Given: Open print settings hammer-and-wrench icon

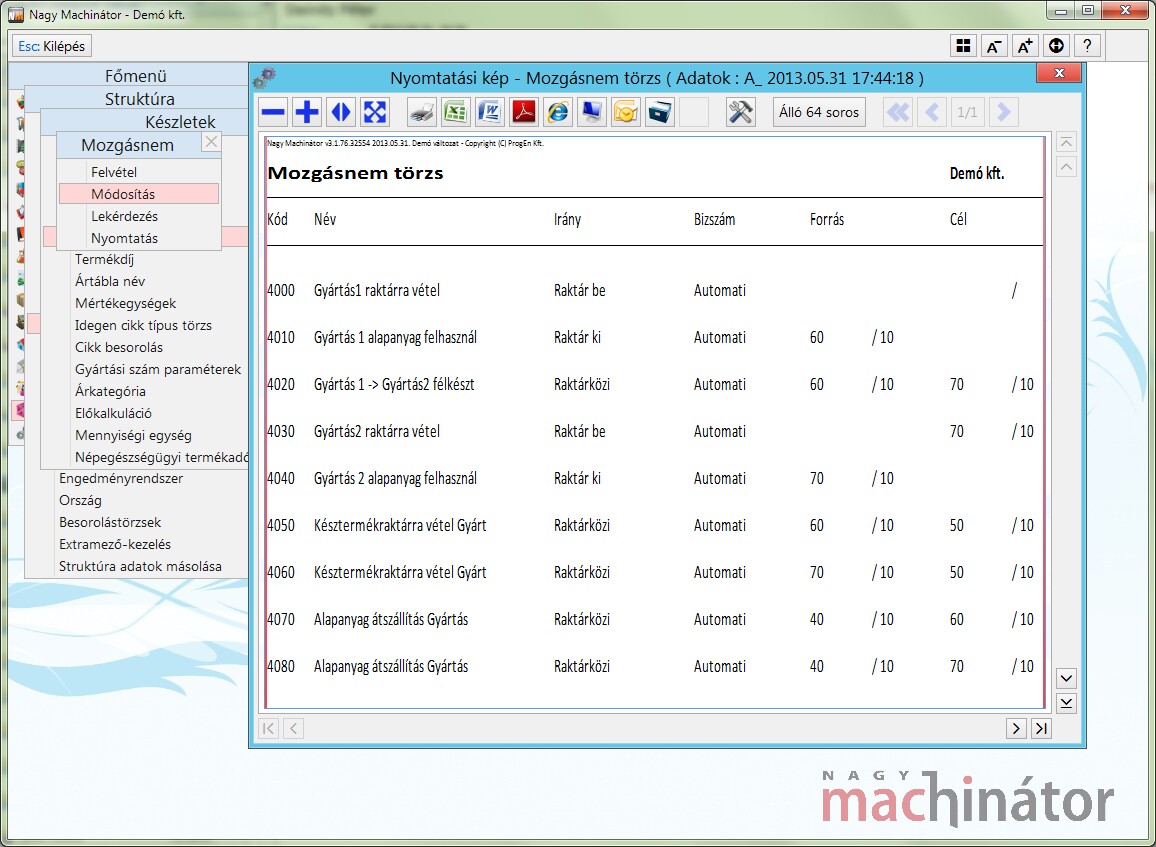Looking at the screenshot, I should click(x=741, y=112).
